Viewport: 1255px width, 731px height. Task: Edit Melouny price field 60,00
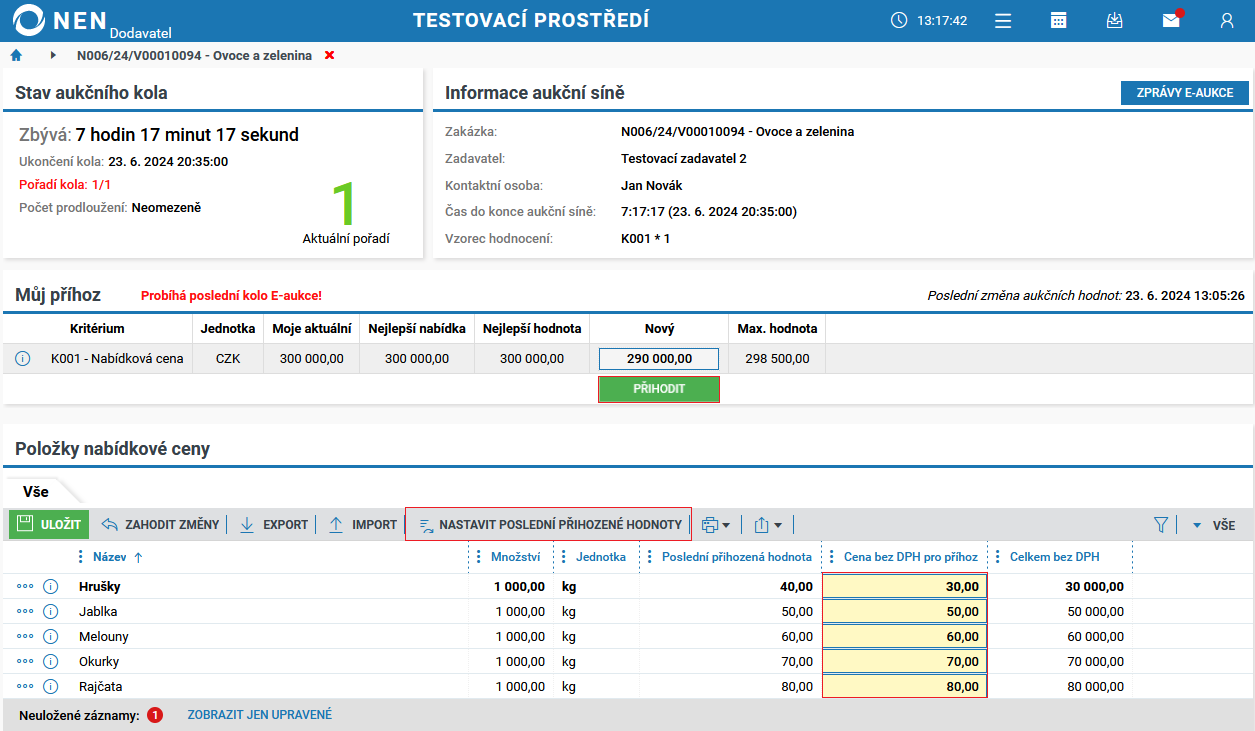[x=905, y=636]
